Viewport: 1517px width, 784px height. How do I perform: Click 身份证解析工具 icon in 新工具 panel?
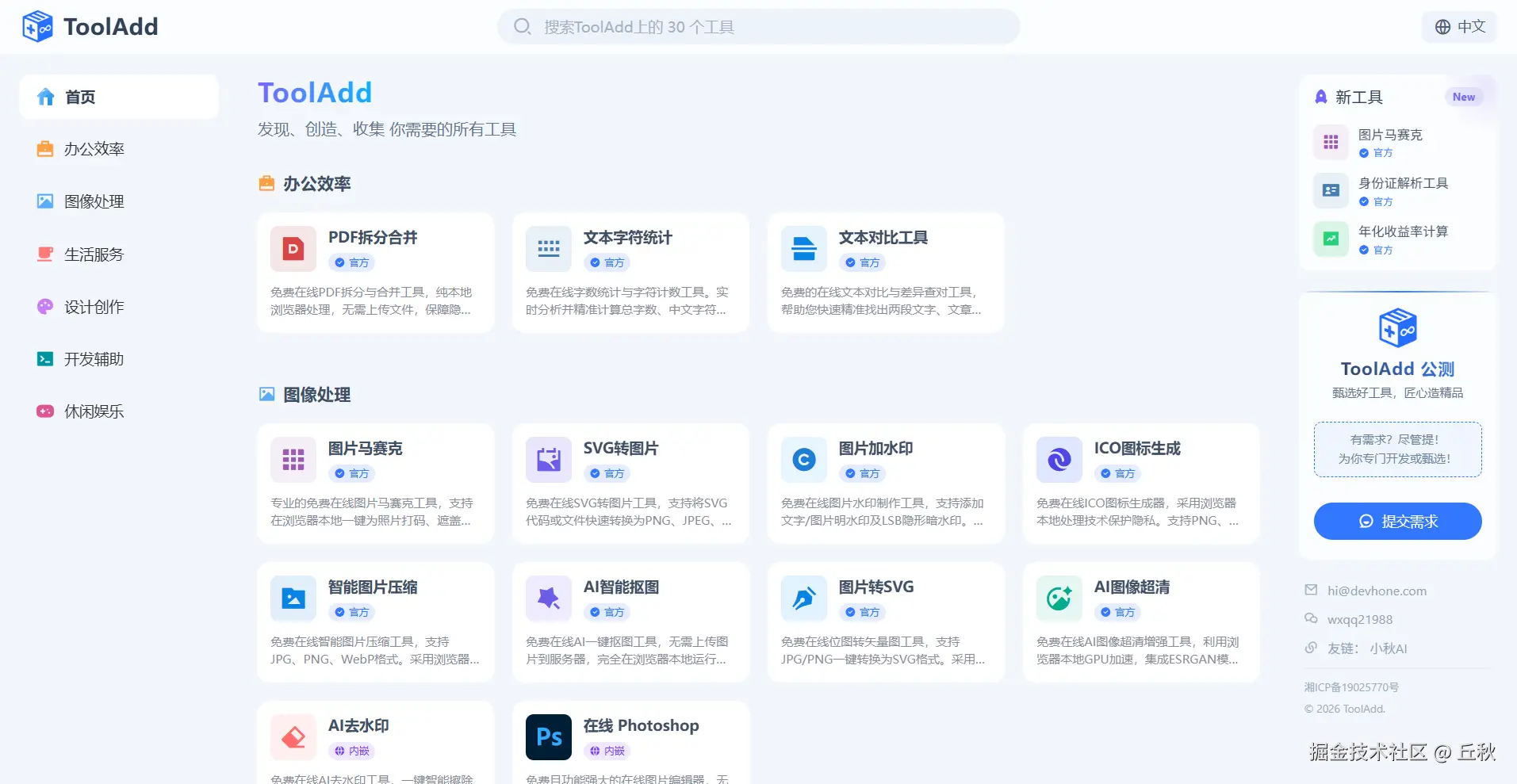click(1331, 191)
